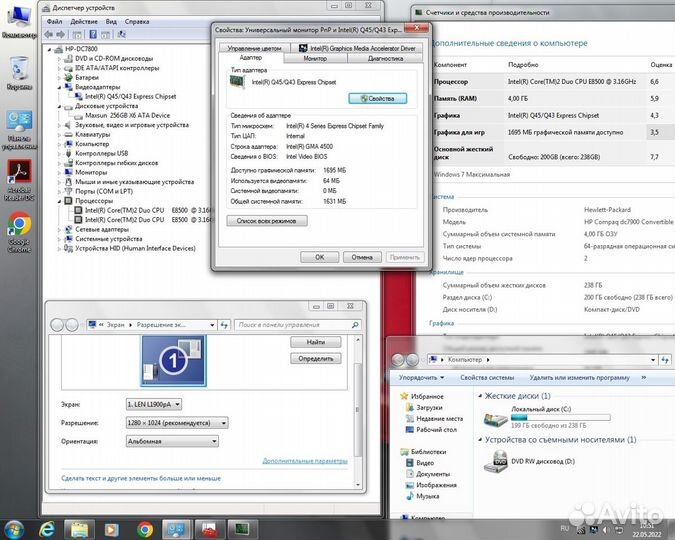Collapse Disk drives node

pyautogui.click(x=59, y=106)
